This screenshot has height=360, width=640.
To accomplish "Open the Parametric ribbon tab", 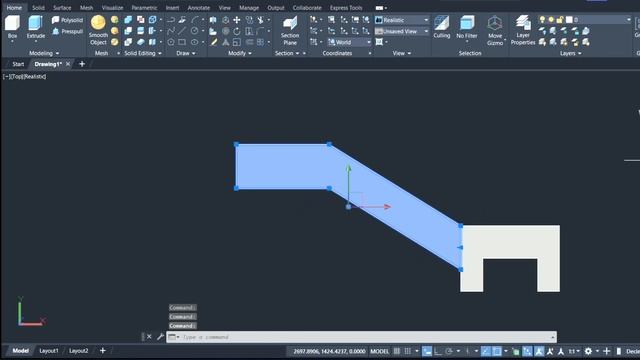I will click(x=144, y=7).
